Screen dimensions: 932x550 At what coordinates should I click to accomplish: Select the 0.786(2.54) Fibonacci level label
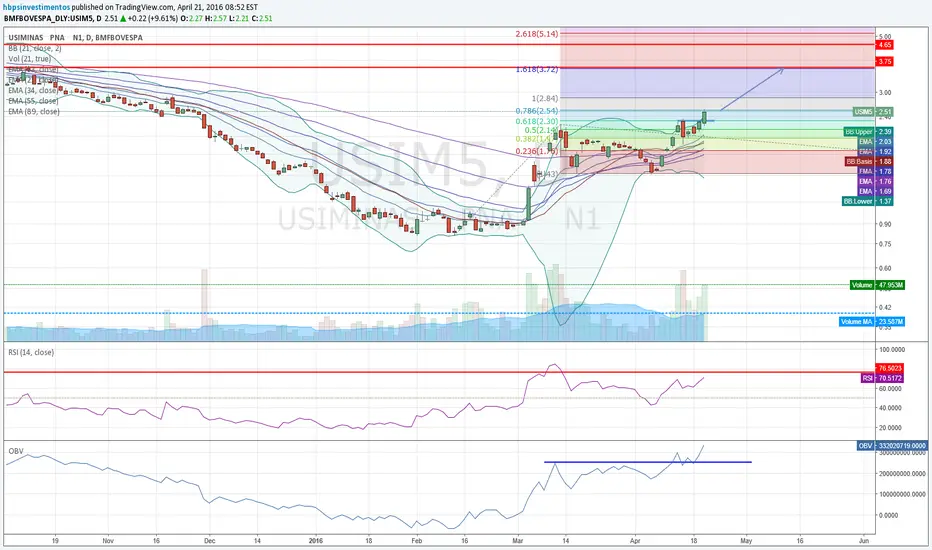537,111
